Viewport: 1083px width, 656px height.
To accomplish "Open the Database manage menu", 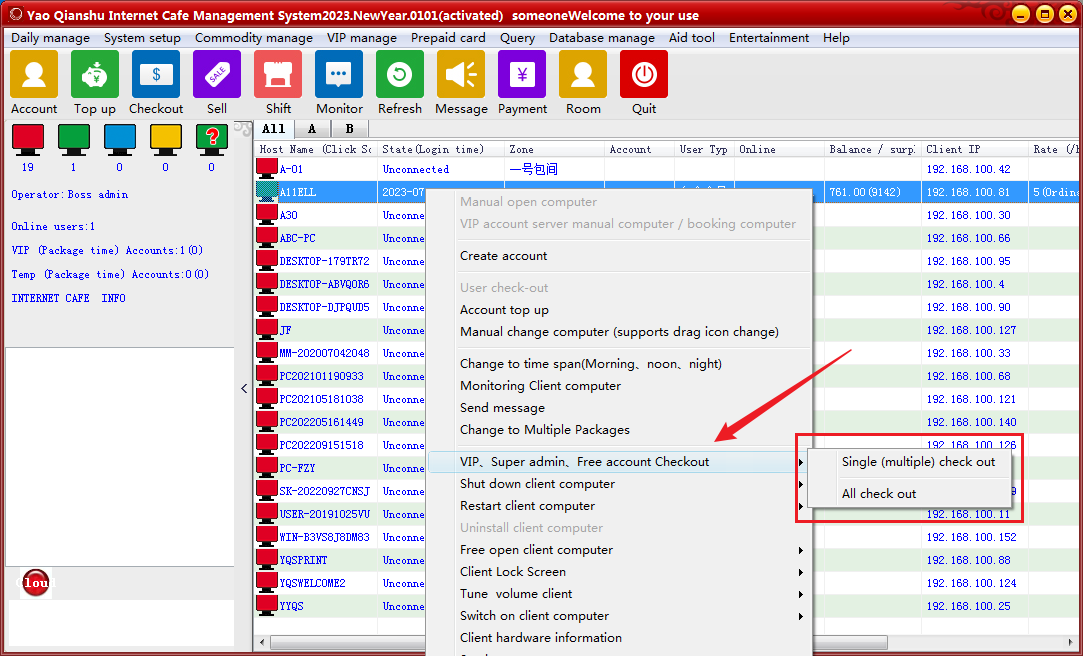I will [601, 38].
